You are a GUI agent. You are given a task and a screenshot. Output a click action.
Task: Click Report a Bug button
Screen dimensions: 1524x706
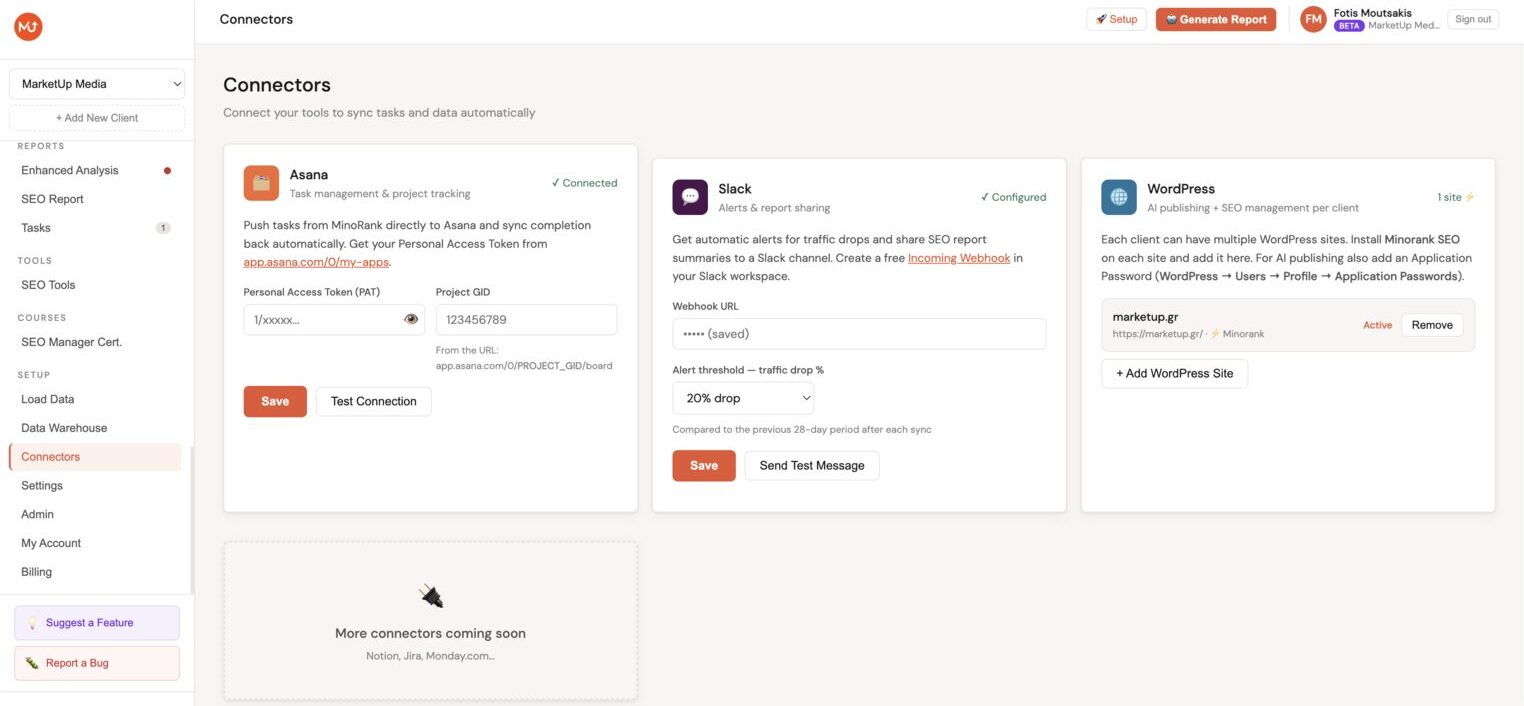97,663
